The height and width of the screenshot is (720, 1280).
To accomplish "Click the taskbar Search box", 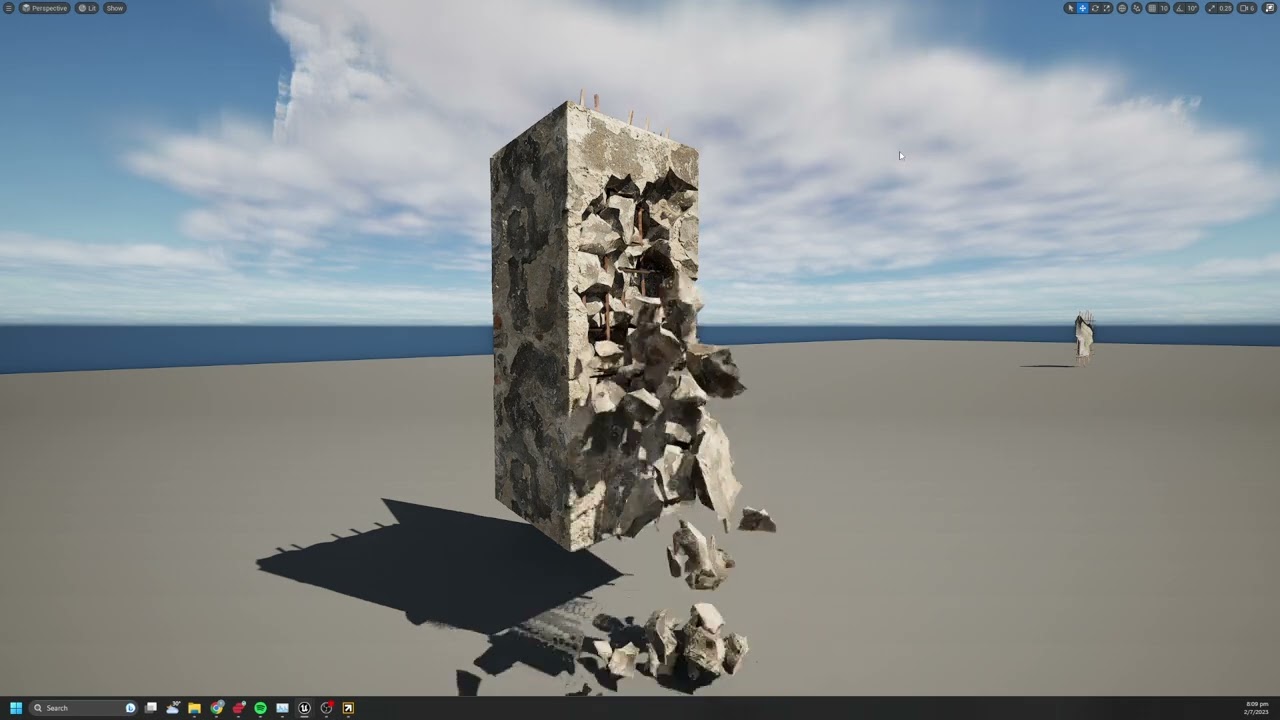I will (83, 708).
